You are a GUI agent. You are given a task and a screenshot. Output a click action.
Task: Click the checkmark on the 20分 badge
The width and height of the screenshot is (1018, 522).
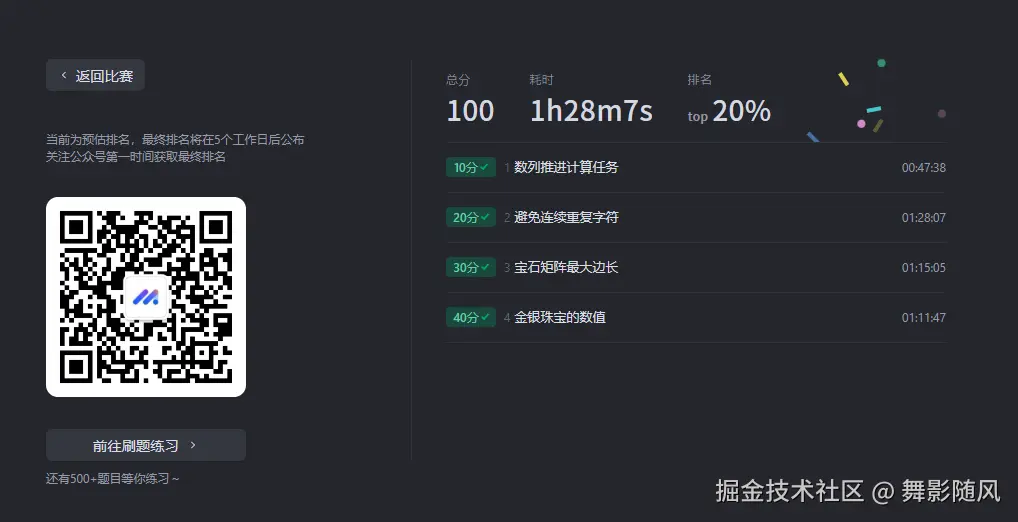coord(485,217)
